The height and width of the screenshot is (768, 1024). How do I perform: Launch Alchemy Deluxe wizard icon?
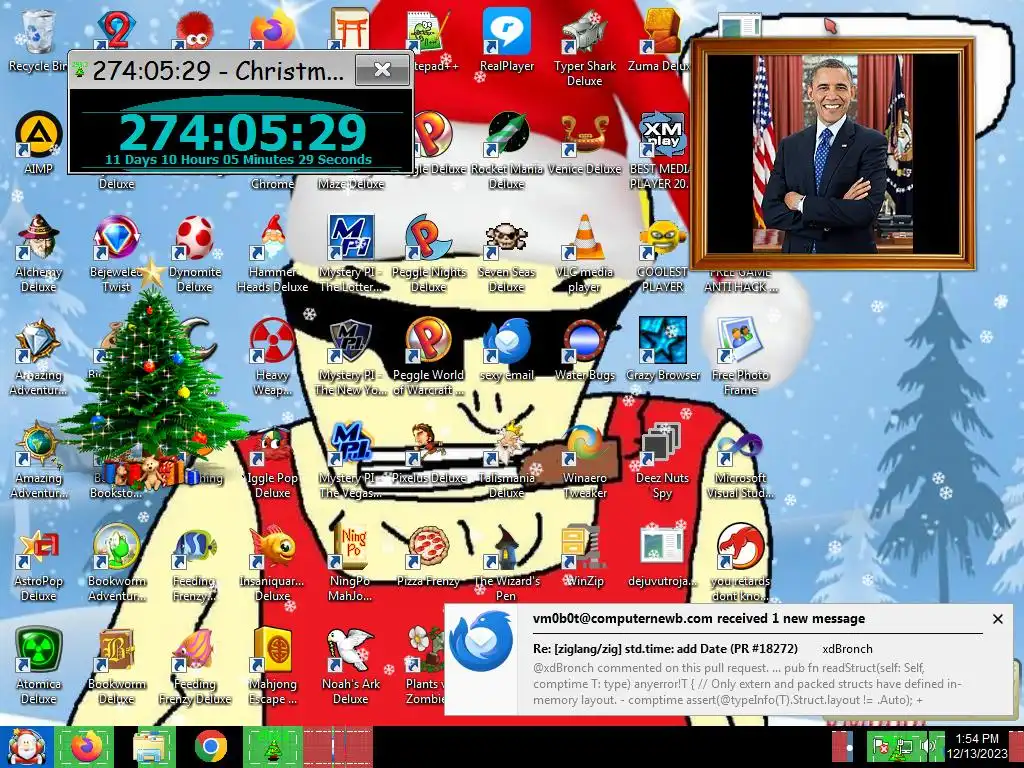39,253
